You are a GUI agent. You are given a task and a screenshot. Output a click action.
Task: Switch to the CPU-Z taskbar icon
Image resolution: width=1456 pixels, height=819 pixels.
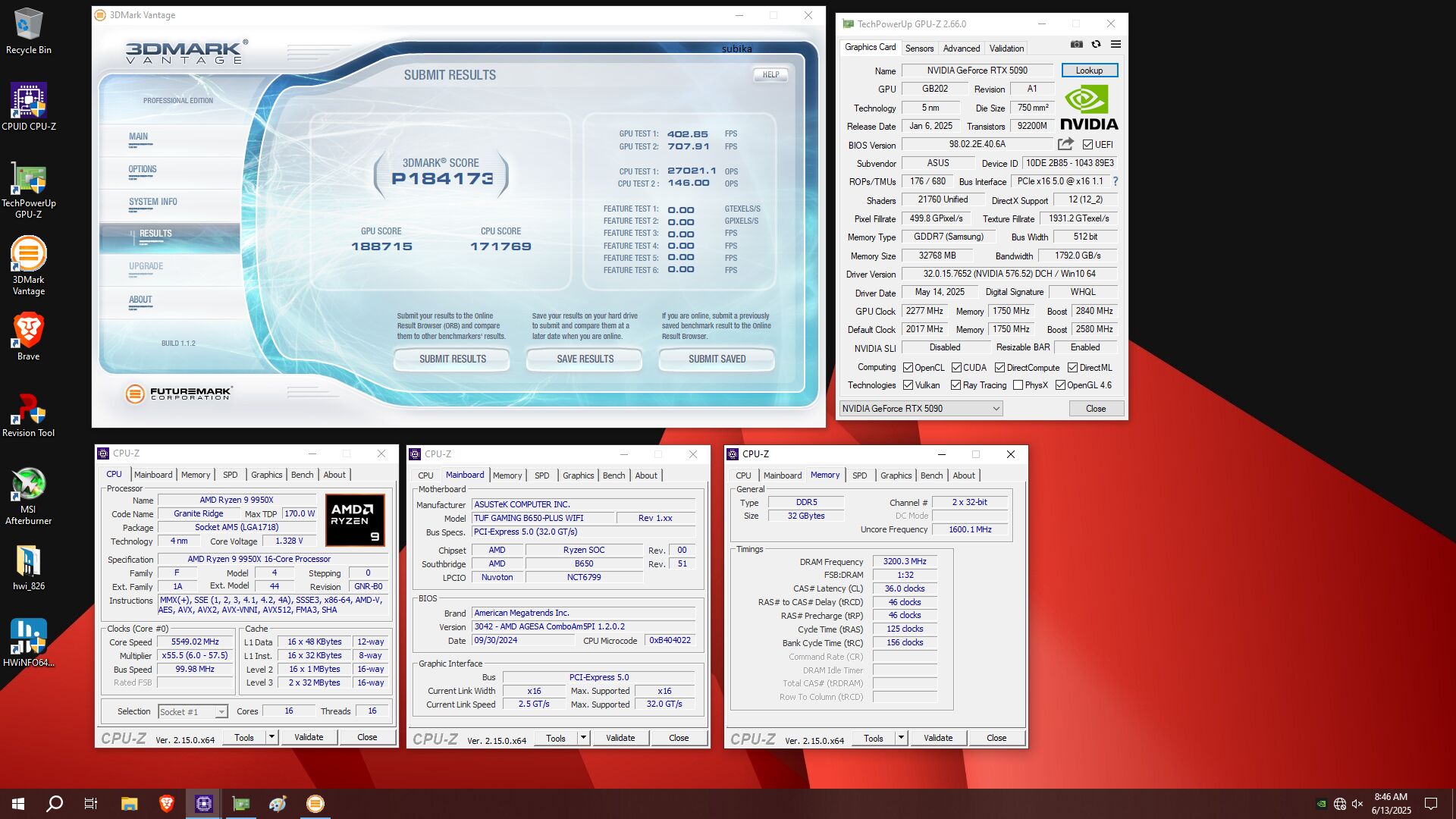(203, 804)
